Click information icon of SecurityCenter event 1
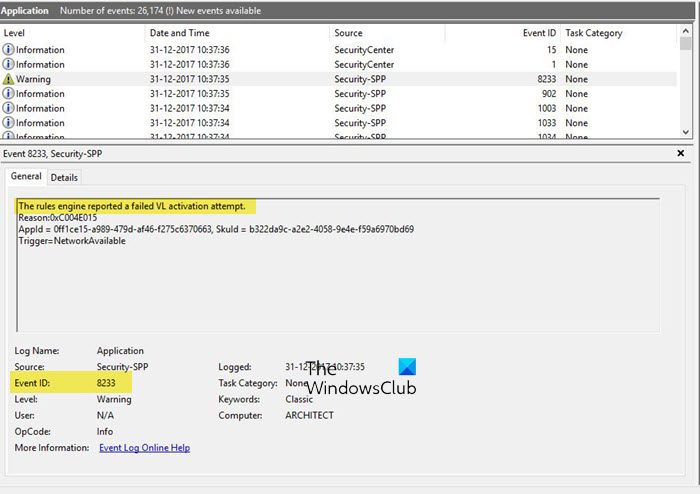Viewport: 700px width, 494px height. pyautogui.click(x=8, y=64)
